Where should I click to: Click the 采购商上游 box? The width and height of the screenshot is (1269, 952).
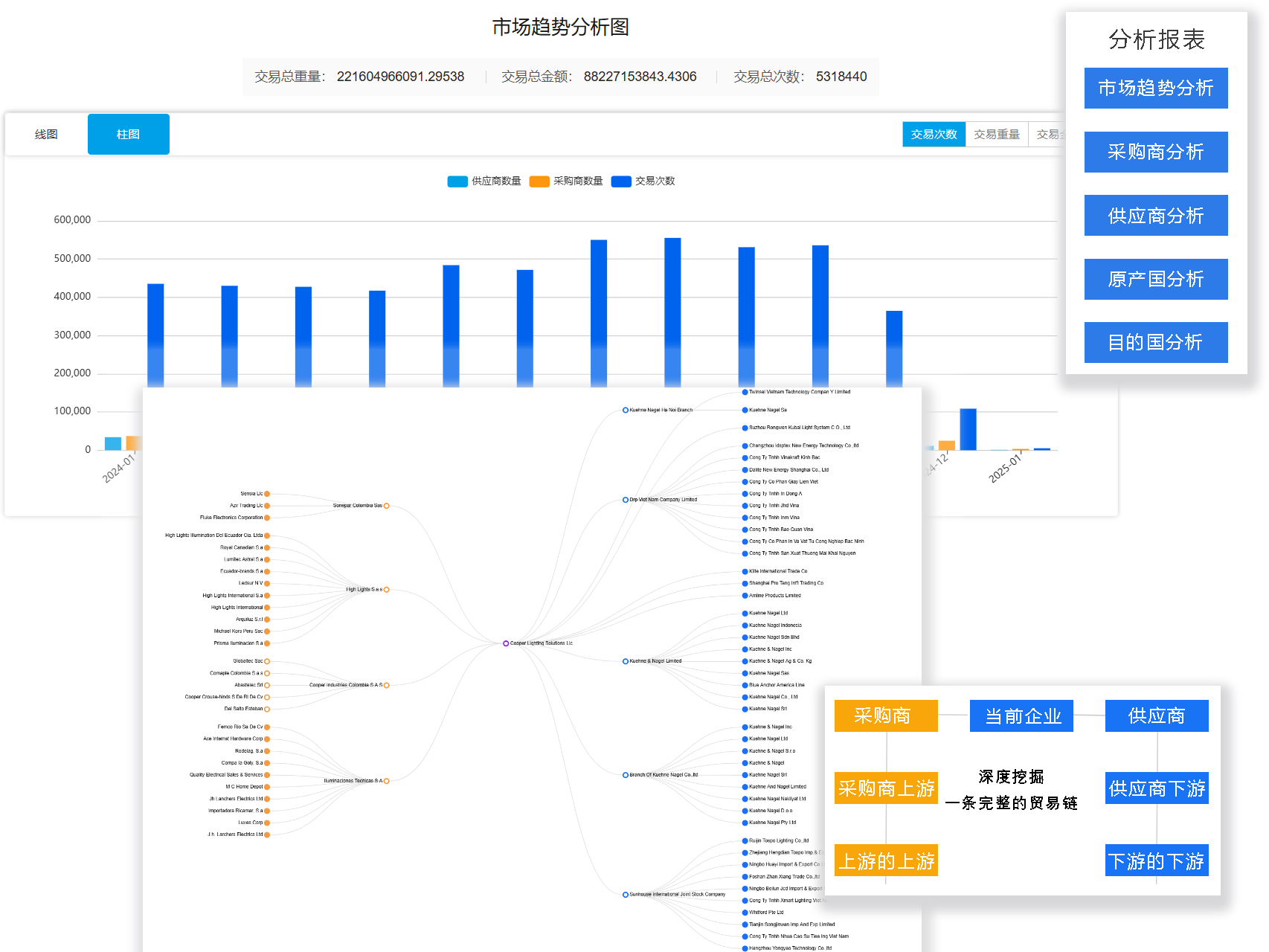click(x=885, y=788)
